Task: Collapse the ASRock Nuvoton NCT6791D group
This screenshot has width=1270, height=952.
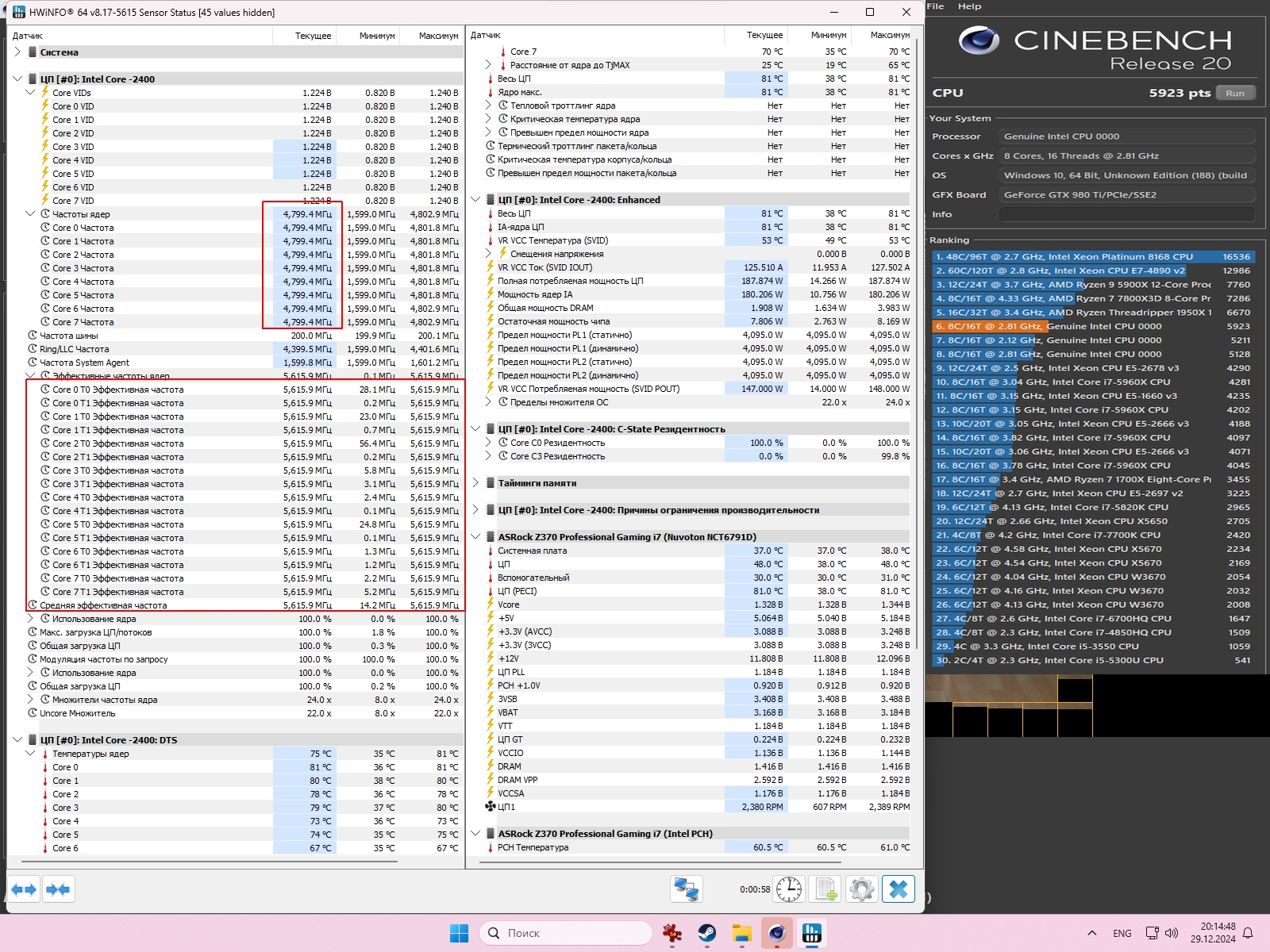Action: (475, 537)
